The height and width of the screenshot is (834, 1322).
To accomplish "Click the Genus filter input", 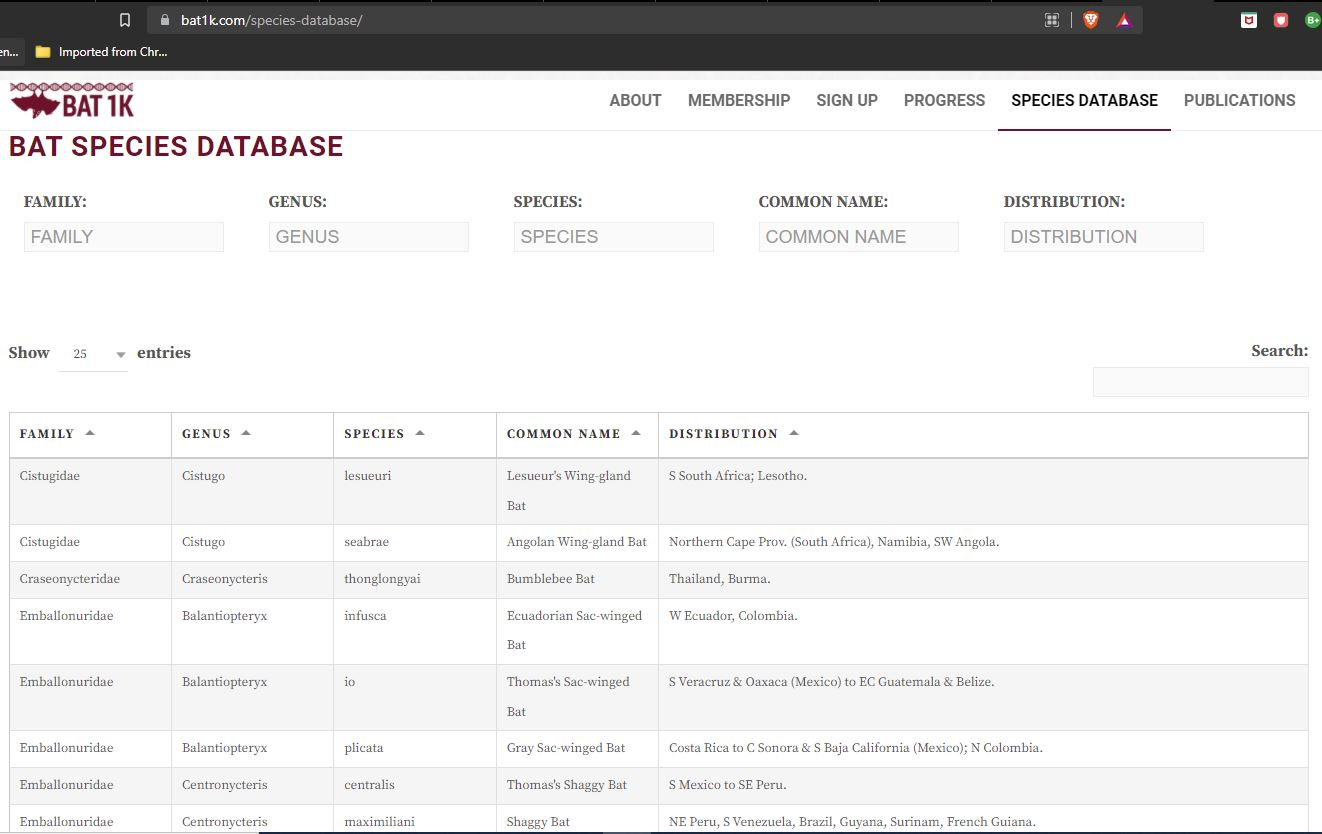I will (x=369, y=237).
